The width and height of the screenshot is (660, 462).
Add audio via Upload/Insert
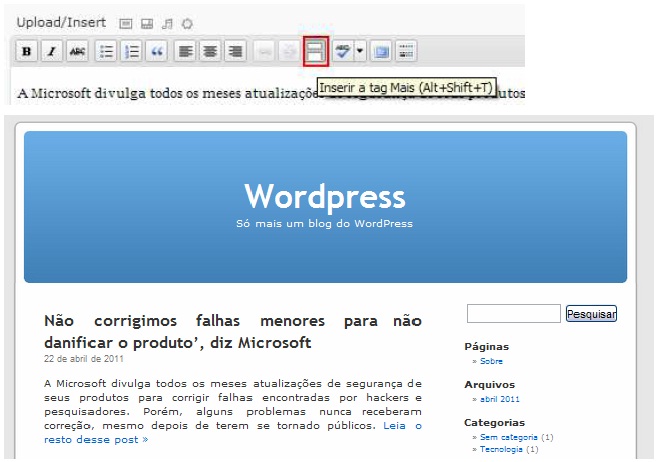click(167, 24)
